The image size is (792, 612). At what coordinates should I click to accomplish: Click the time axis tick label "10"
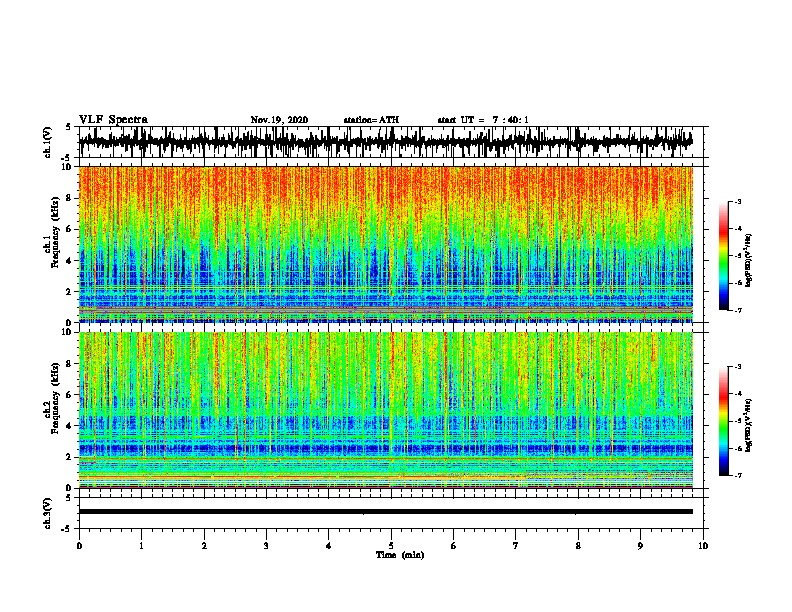point(703,546)
